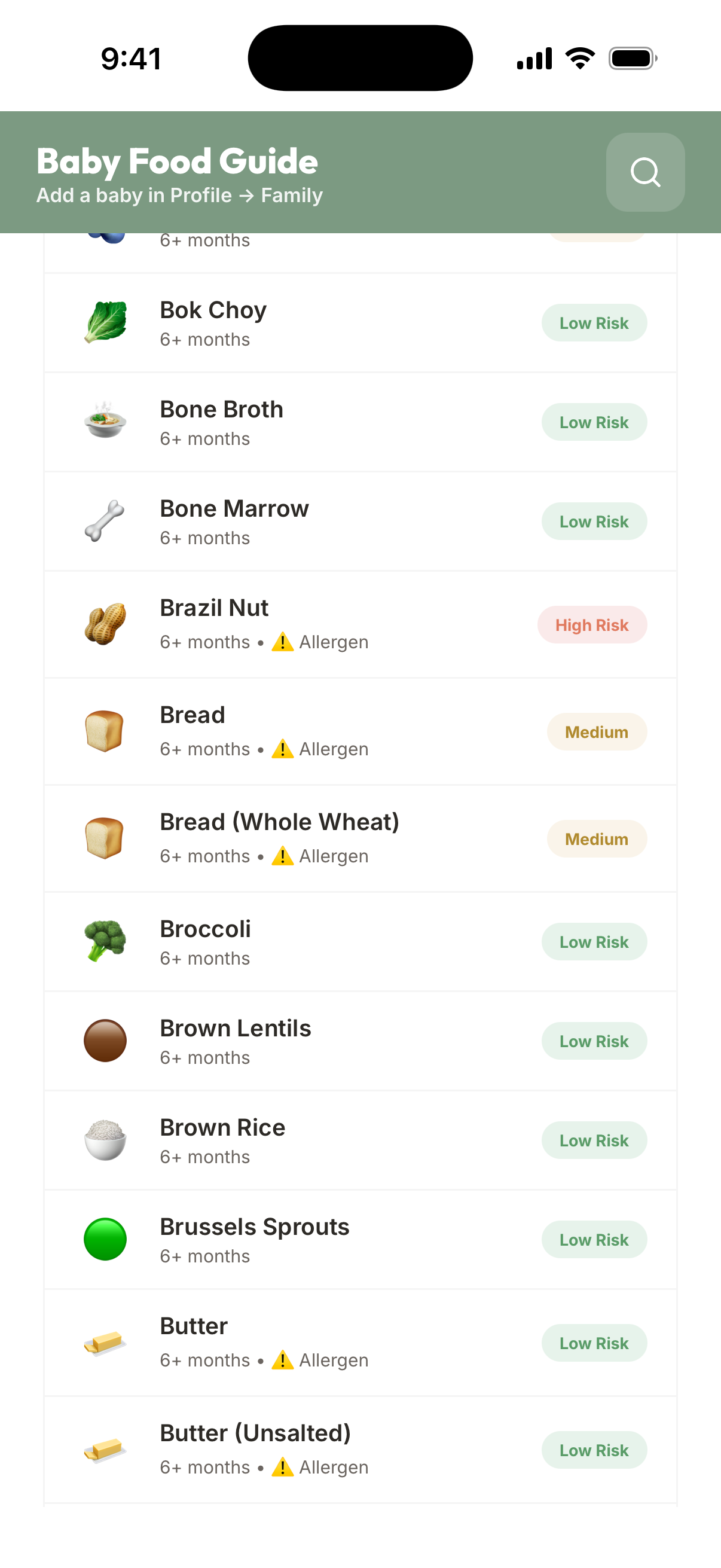Screen dimensions: 721x1568
Task: Tap the Bok Choy leaf icon
Action: click(x=105, y=322)
